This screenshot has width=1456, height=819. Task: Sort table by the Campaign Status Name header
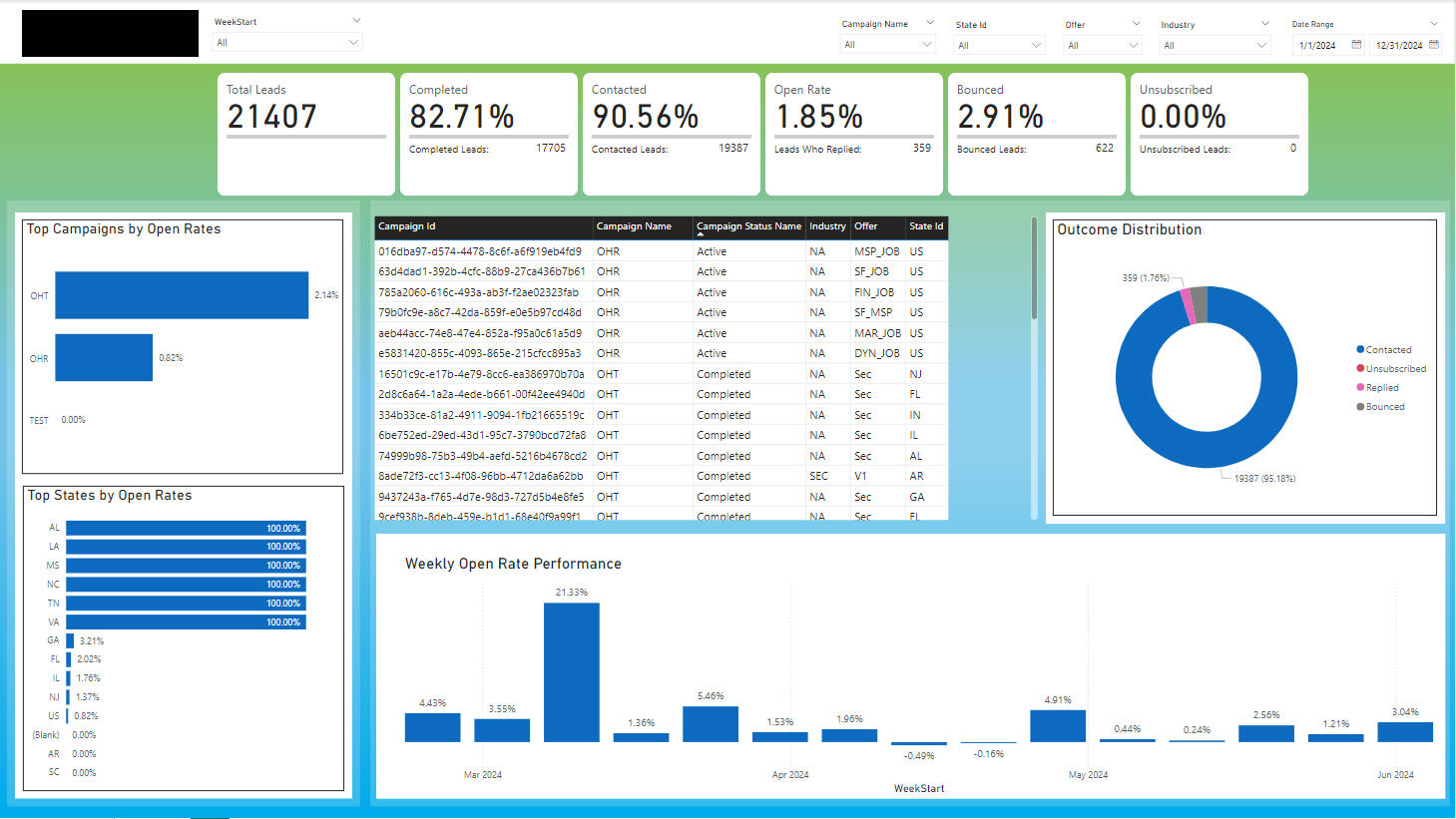click(748, 226)
